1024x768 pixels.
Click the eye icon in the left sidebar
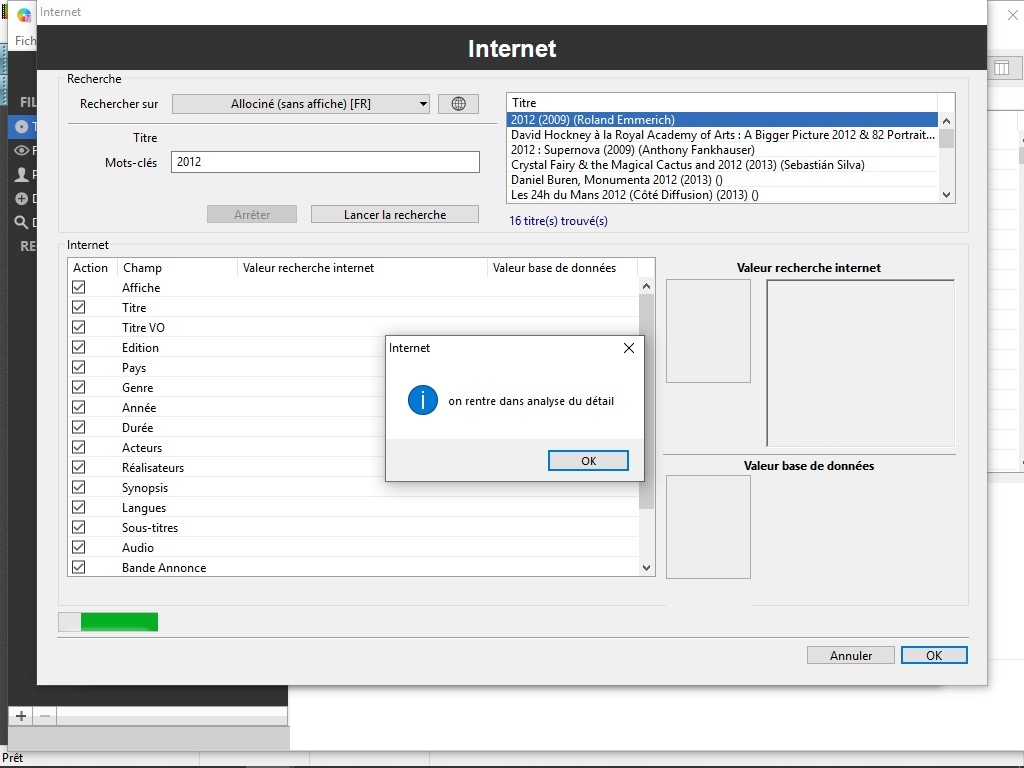21,151
